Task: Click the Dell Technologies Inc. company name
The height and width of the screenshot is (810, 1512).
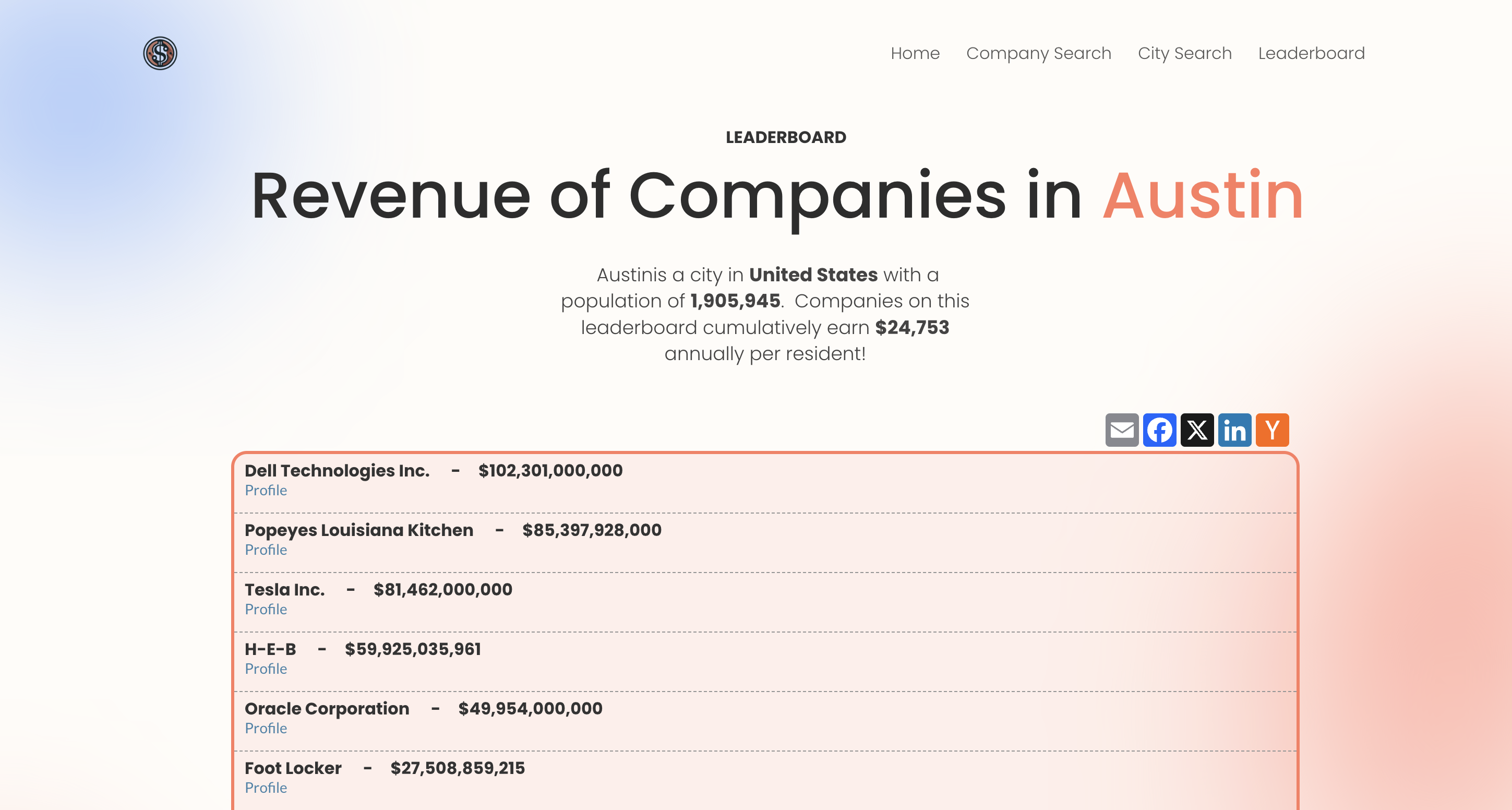Action: 337,471
